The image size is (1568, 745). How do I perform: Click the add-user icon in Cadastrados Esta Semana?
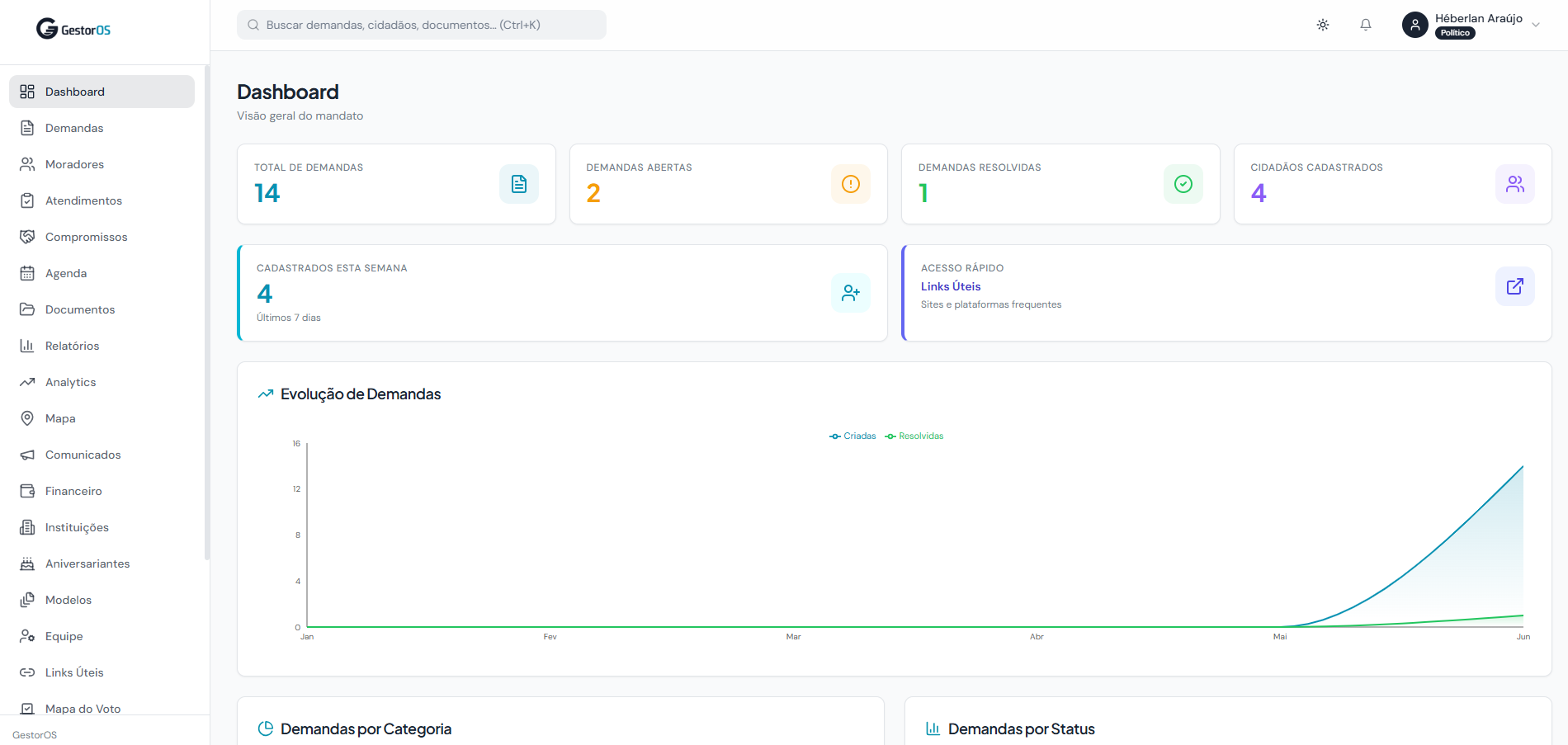click(x=851, y=293)
